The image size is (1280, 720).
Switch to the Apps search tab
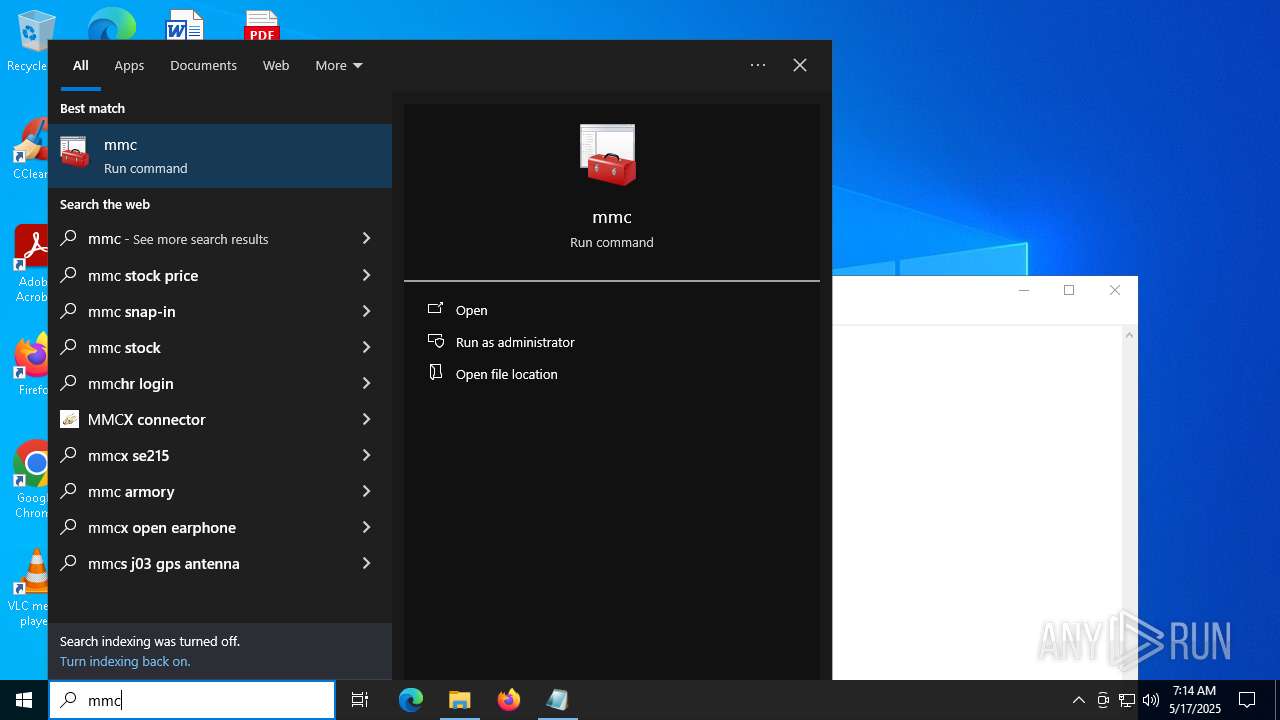[x=129, y=65]
